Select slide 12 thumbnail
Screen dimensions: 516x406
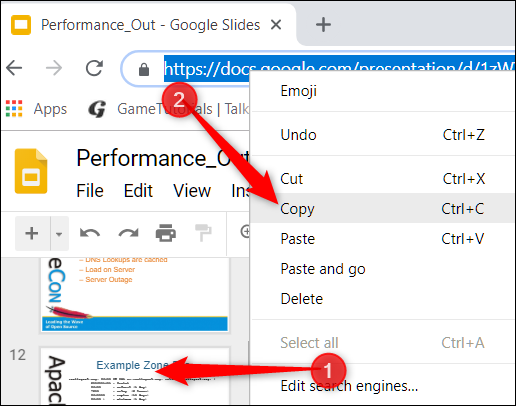coord(135,376)
